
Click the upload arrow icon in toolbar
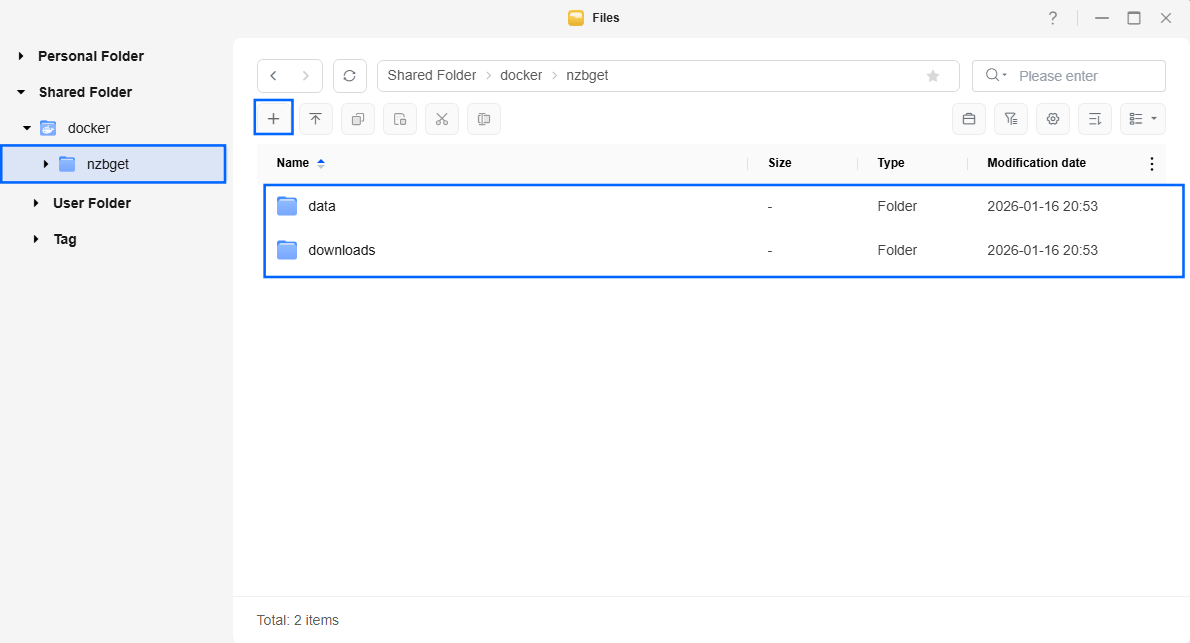click(315, 119)
